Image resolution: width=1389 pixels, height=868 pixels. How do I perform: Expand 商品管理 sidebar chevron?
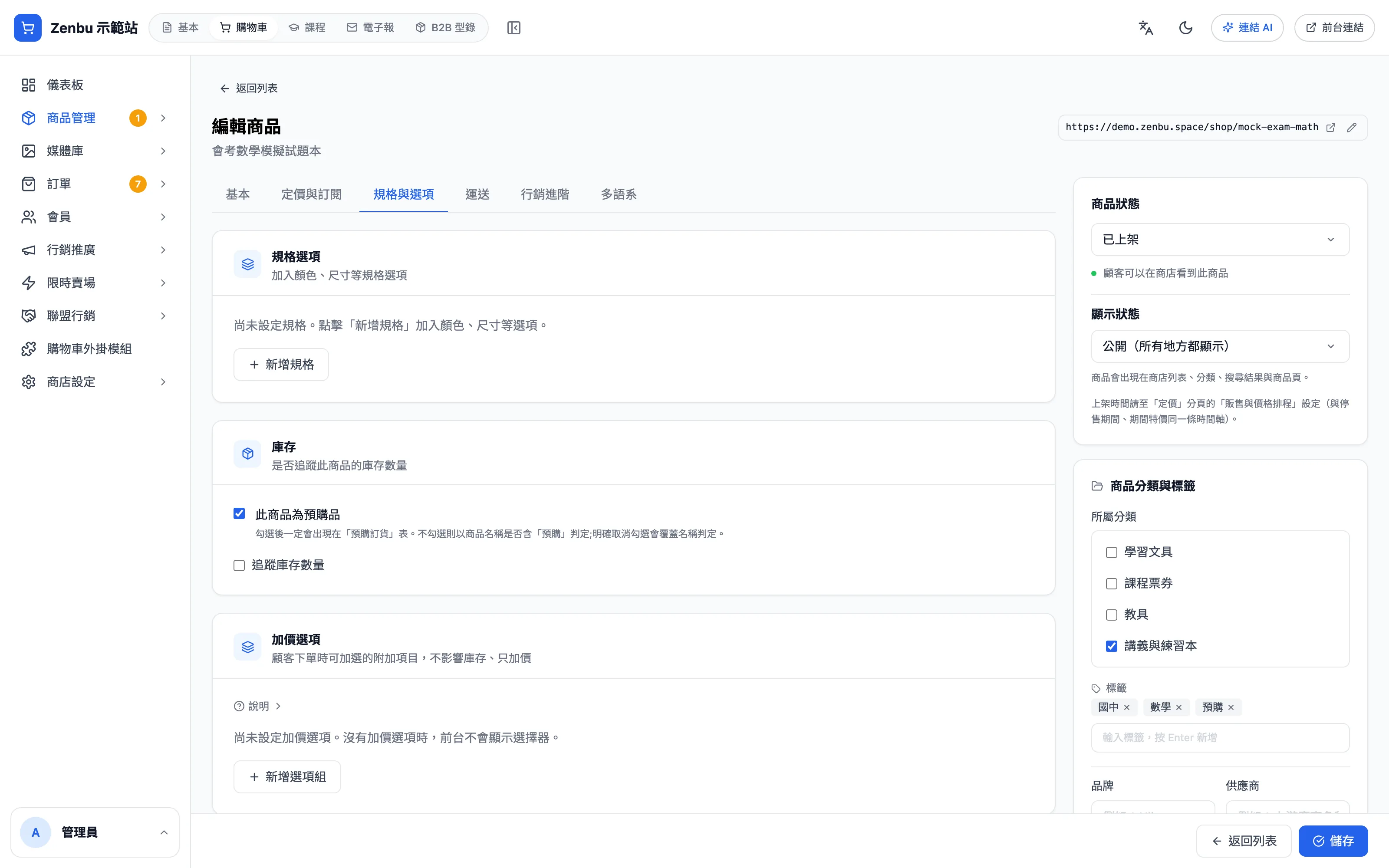point(163,118)
